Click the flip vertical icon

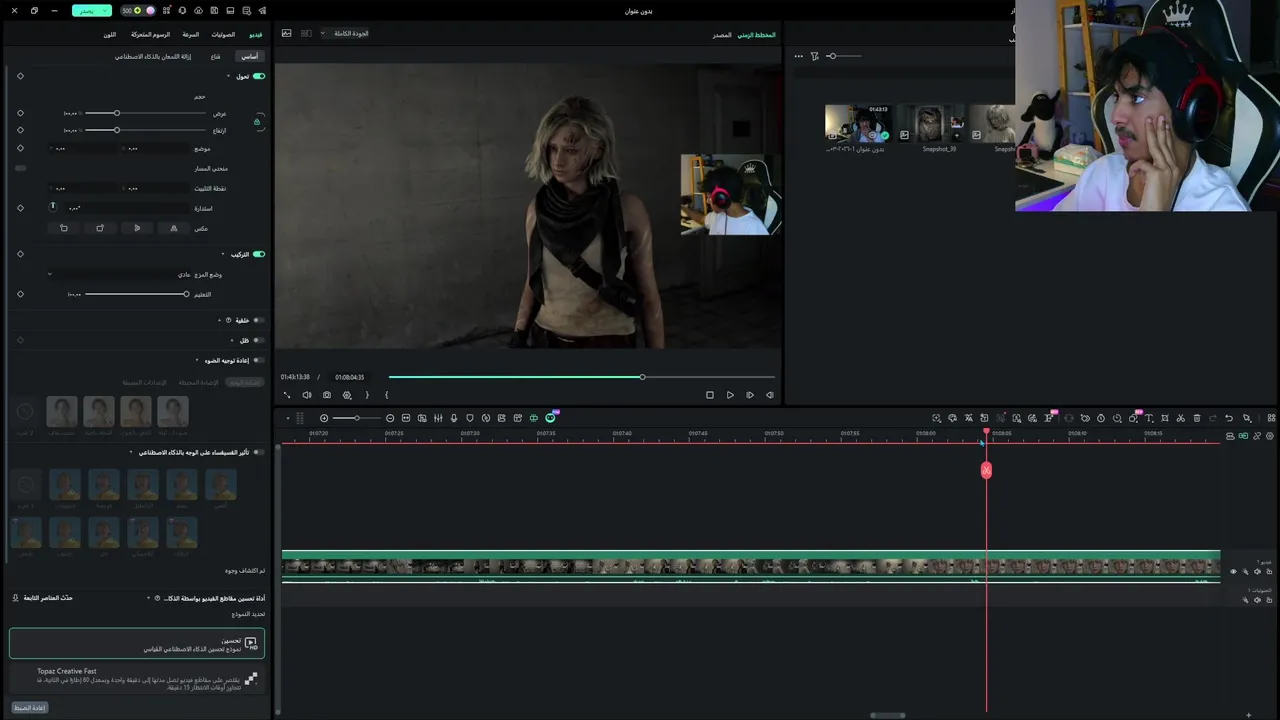point(137,228)
